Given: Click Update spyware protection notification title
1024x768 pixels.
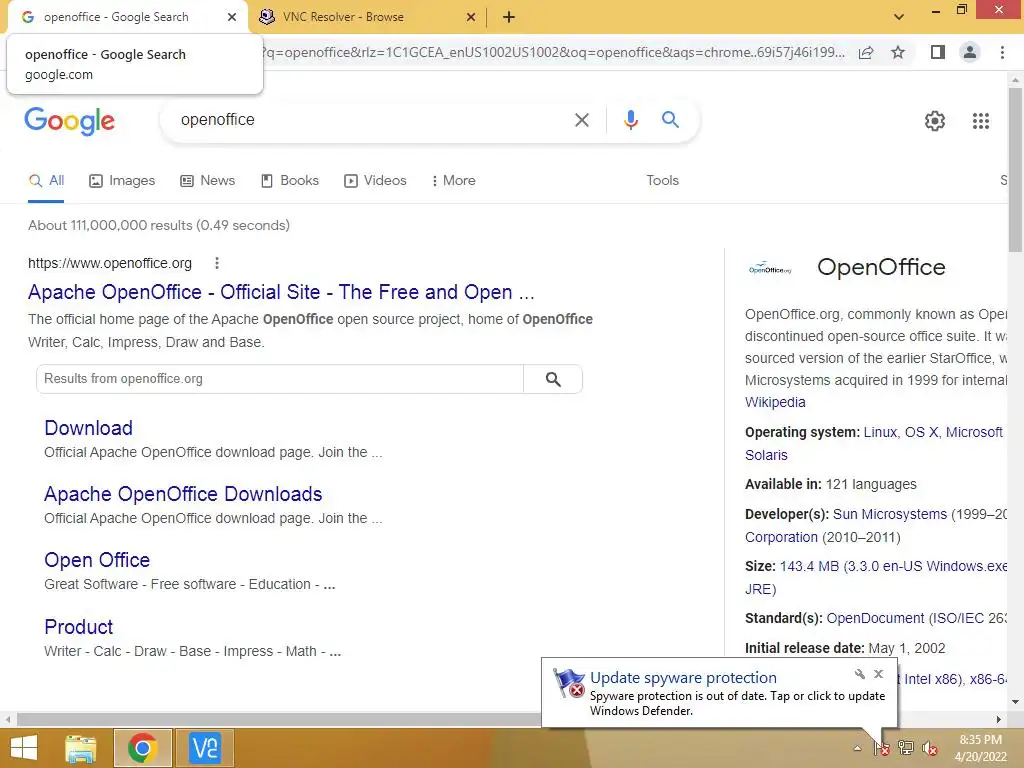Looking at the screenshot, I should 683,678.
